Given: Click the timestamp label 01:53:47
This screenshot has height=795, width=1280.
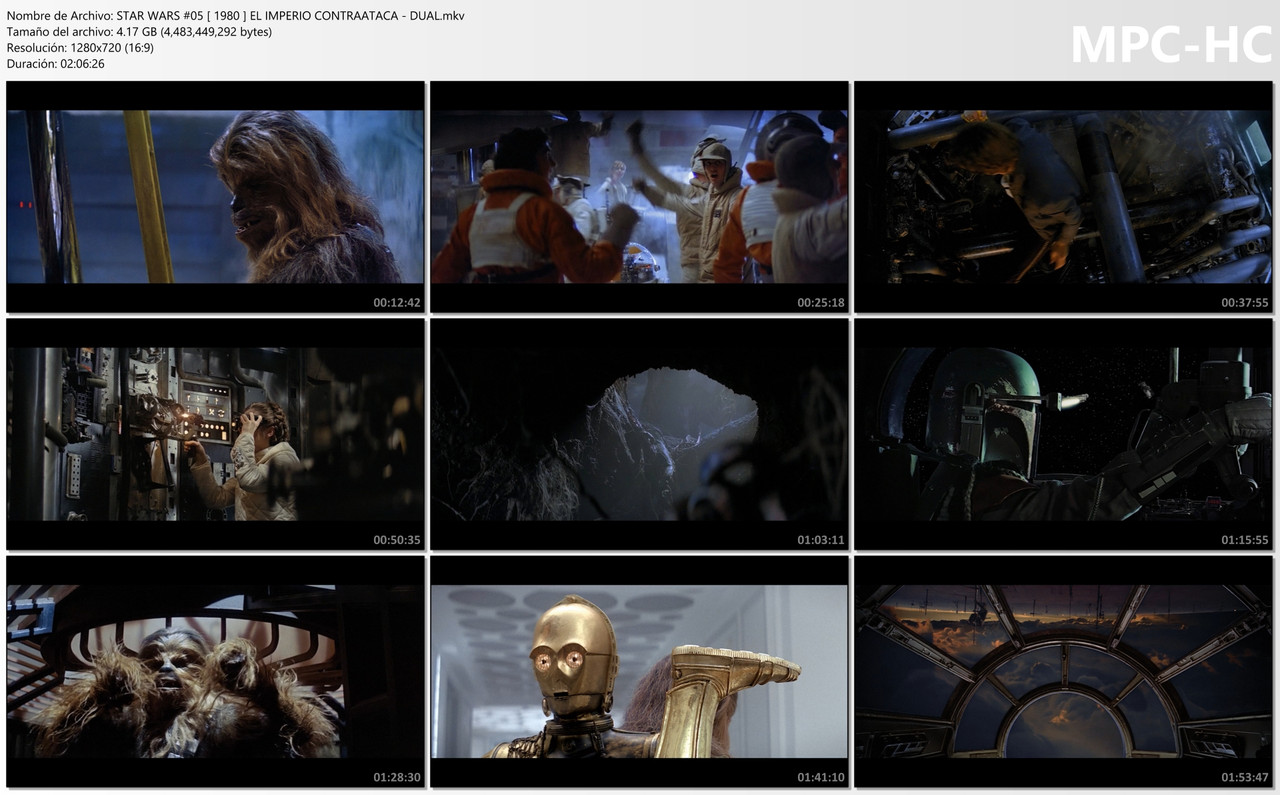Looking at the screenshot, I should click(1245, 777).
